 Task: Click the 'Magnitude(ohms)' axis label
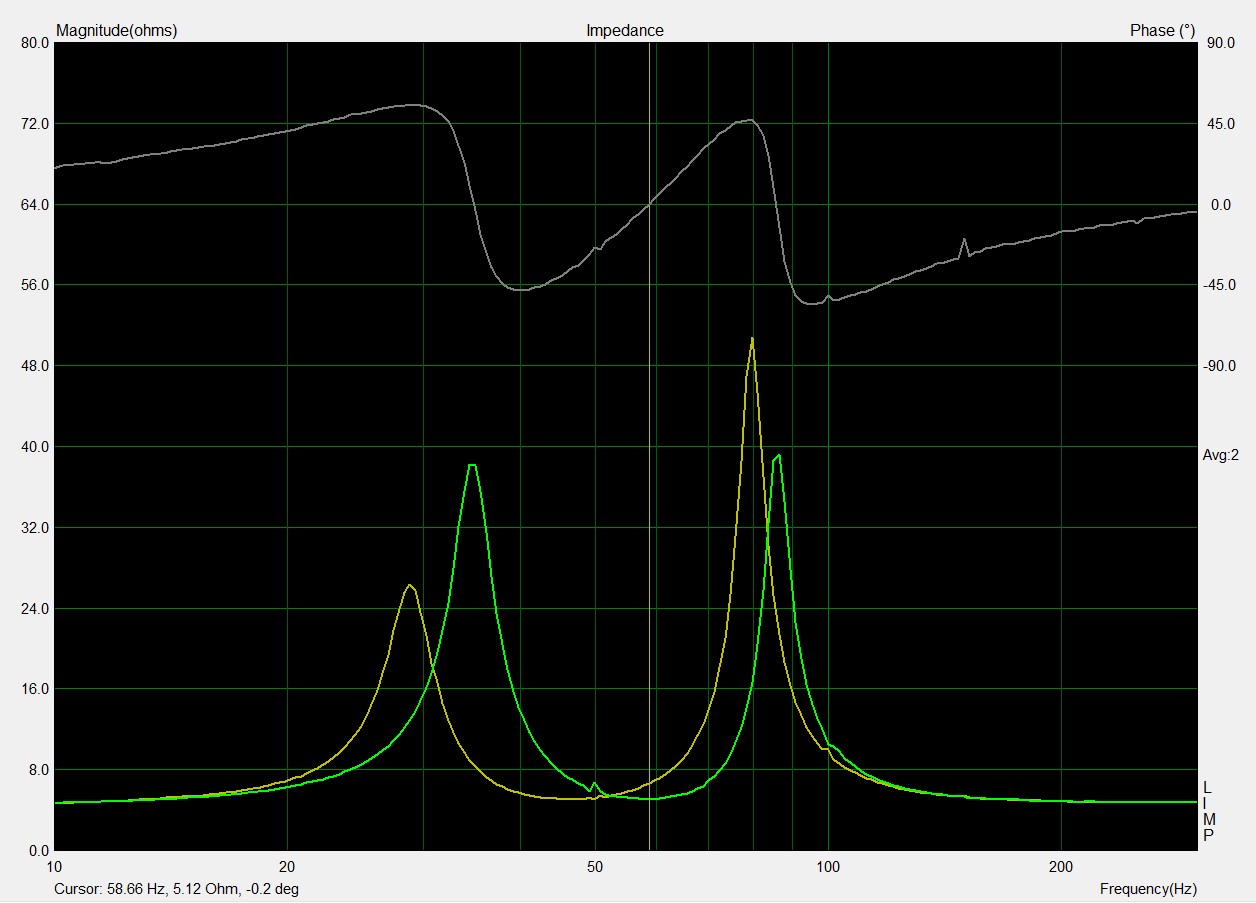117,31
